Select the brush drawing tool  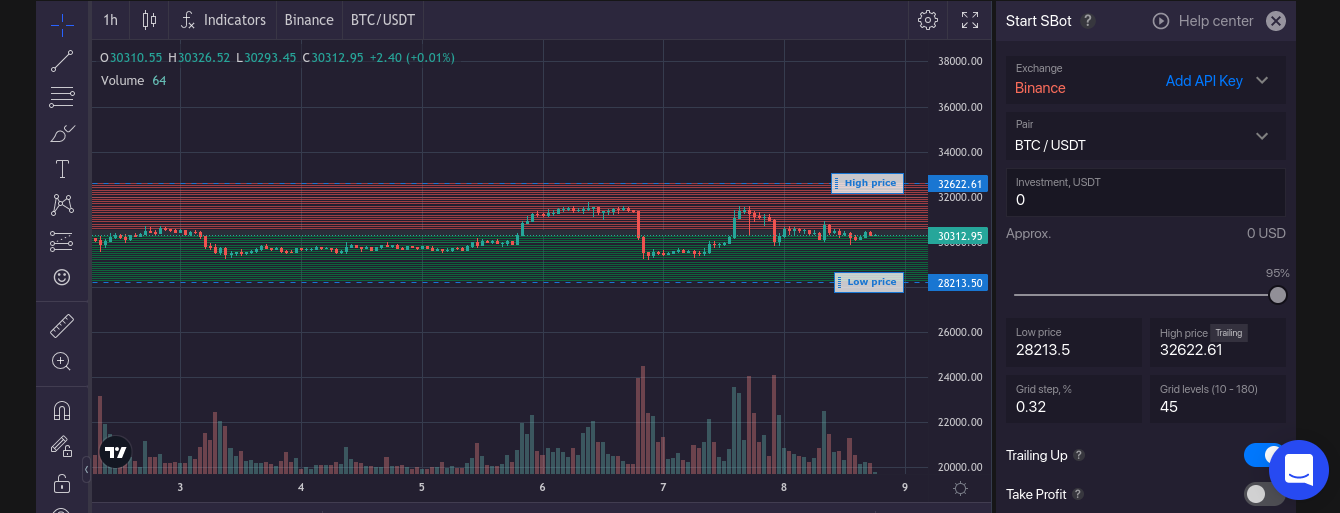[x=62, y=133]
